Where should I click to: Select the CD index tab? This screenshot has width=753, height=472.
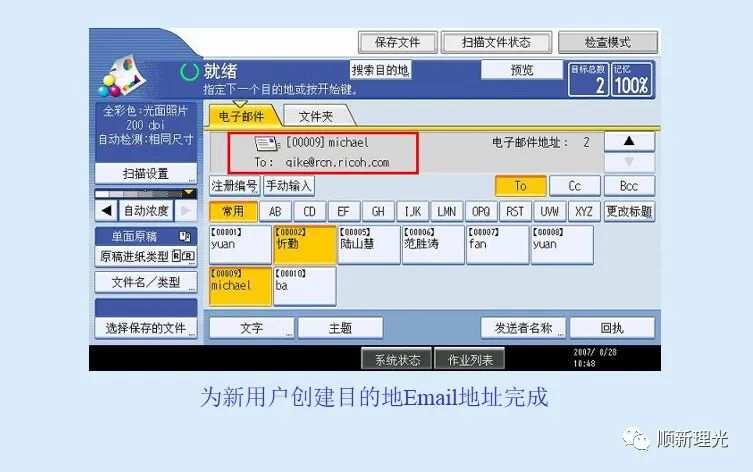point(310,211)
